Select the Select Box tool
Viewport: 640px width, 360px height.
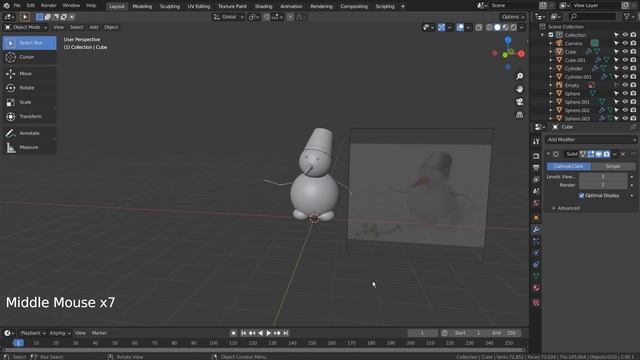[29, 43]
